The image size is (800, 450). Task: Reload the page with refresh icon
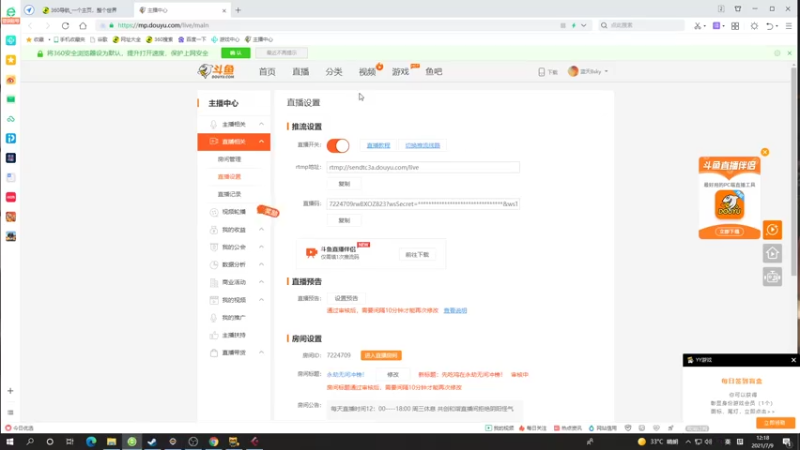tap(65, 26)
